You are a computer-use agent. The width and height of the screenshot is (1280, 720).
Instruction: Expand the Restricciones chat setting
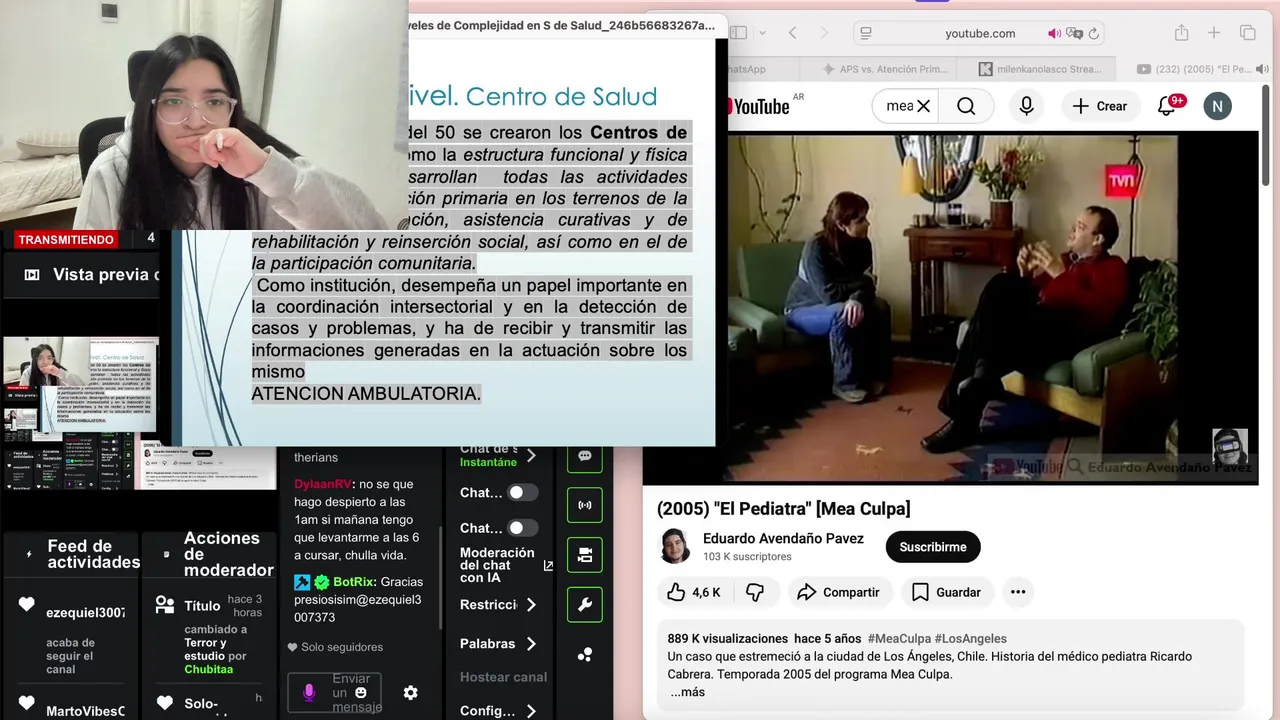(x=531, y=605)
